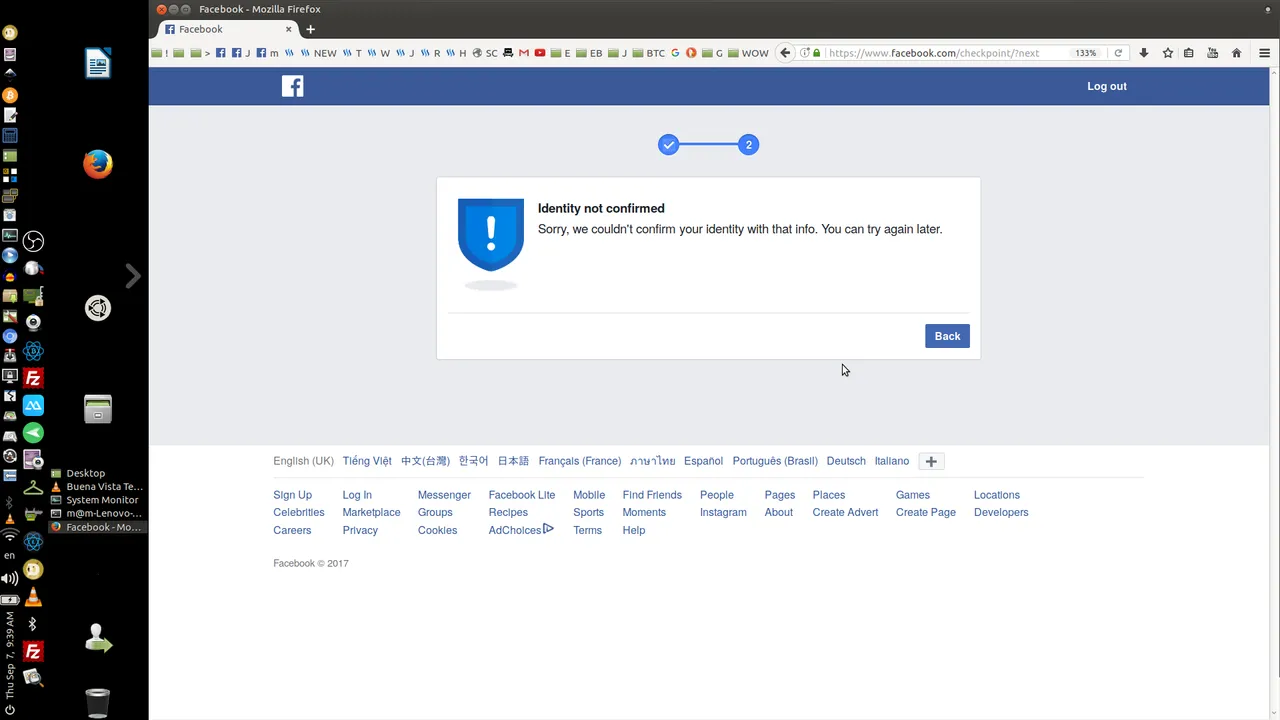Open the Facebook Lite footer link
The height and width of the screenshot is (720, 1280).
click(521, 495)
